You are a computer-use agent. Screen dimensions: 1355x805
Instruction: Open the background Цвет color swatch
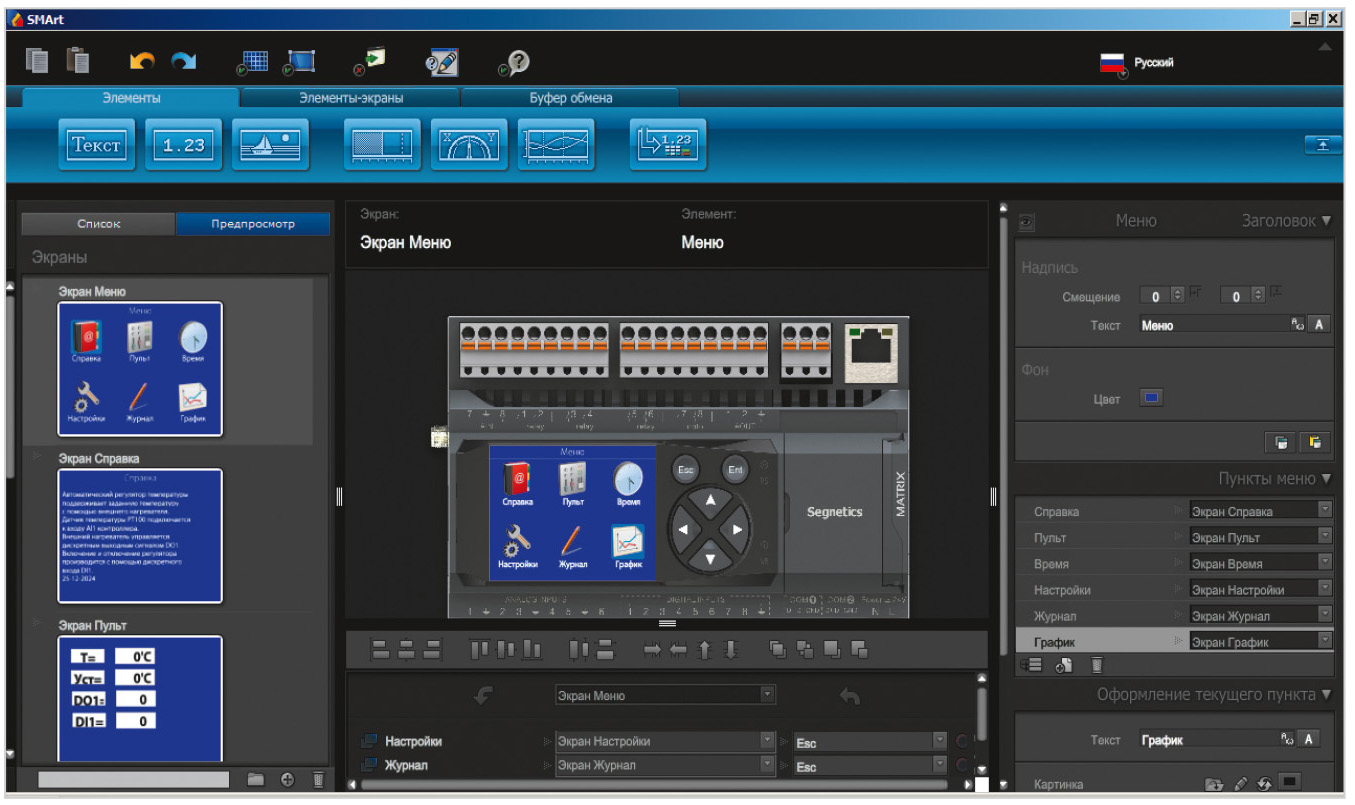pos(1149,399)
